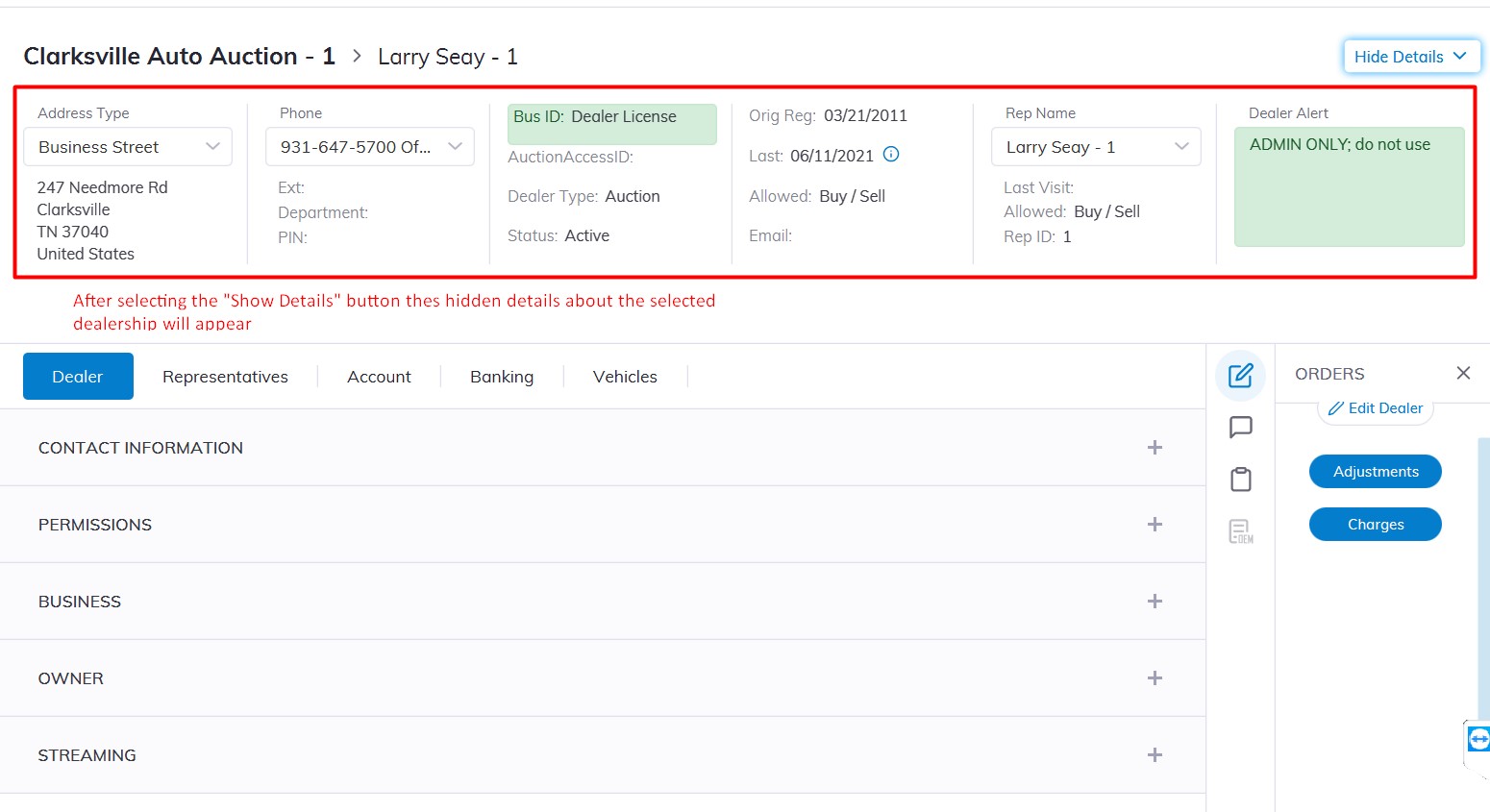The image size is (1490, 812).
Task: Open the Address Type dropdown
Action: [x=128, y=147]
